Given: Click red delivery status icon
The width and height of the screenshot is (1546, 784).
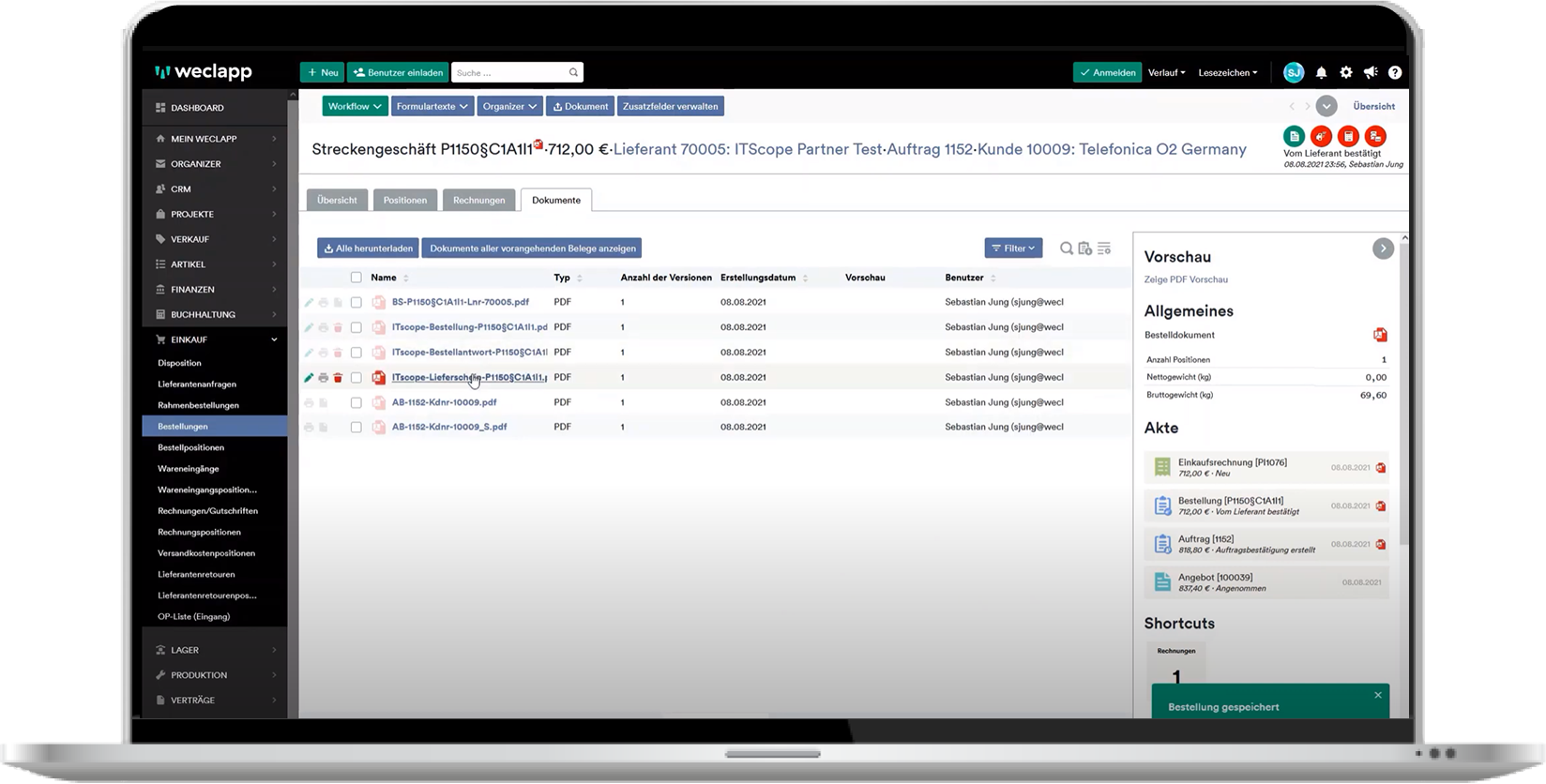Looking at the screenshot, I should coord(1321,136).
